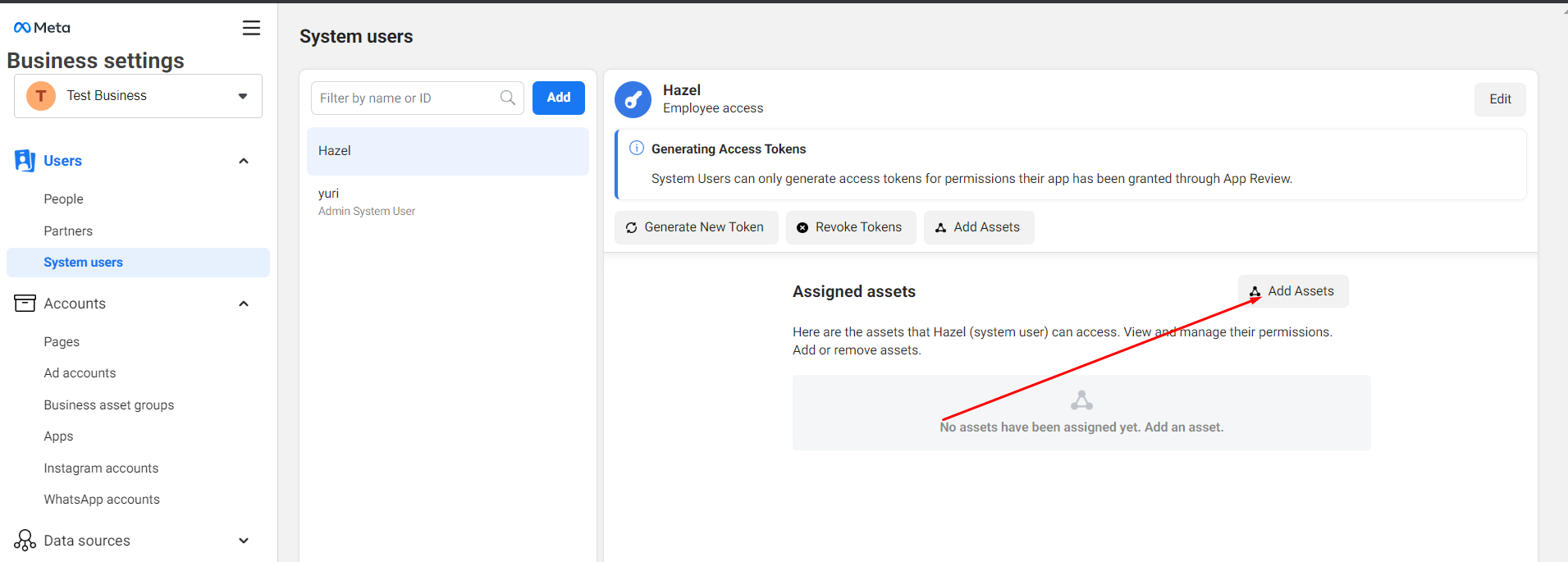Screen dimensions: 1568x562
Task: Open Business asset groups
Action: (x=108, y=405)
